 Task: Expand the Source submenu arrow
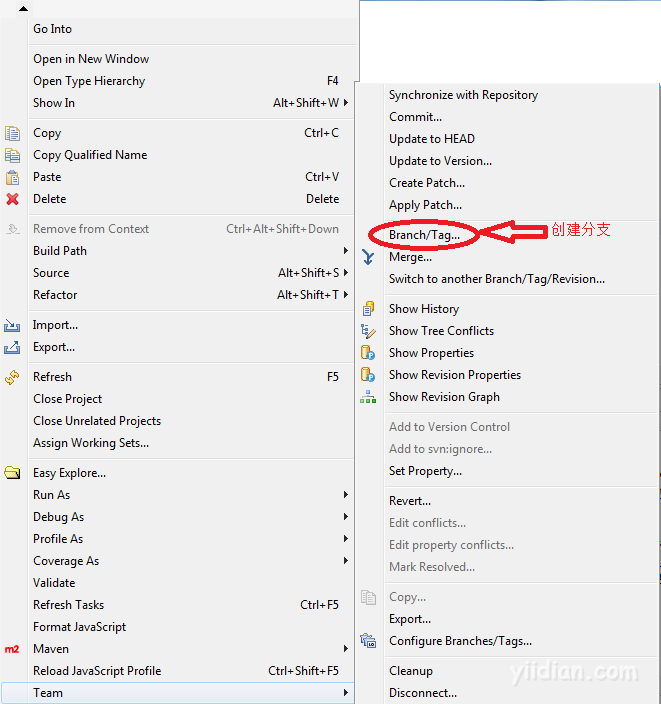pos(346,273)
